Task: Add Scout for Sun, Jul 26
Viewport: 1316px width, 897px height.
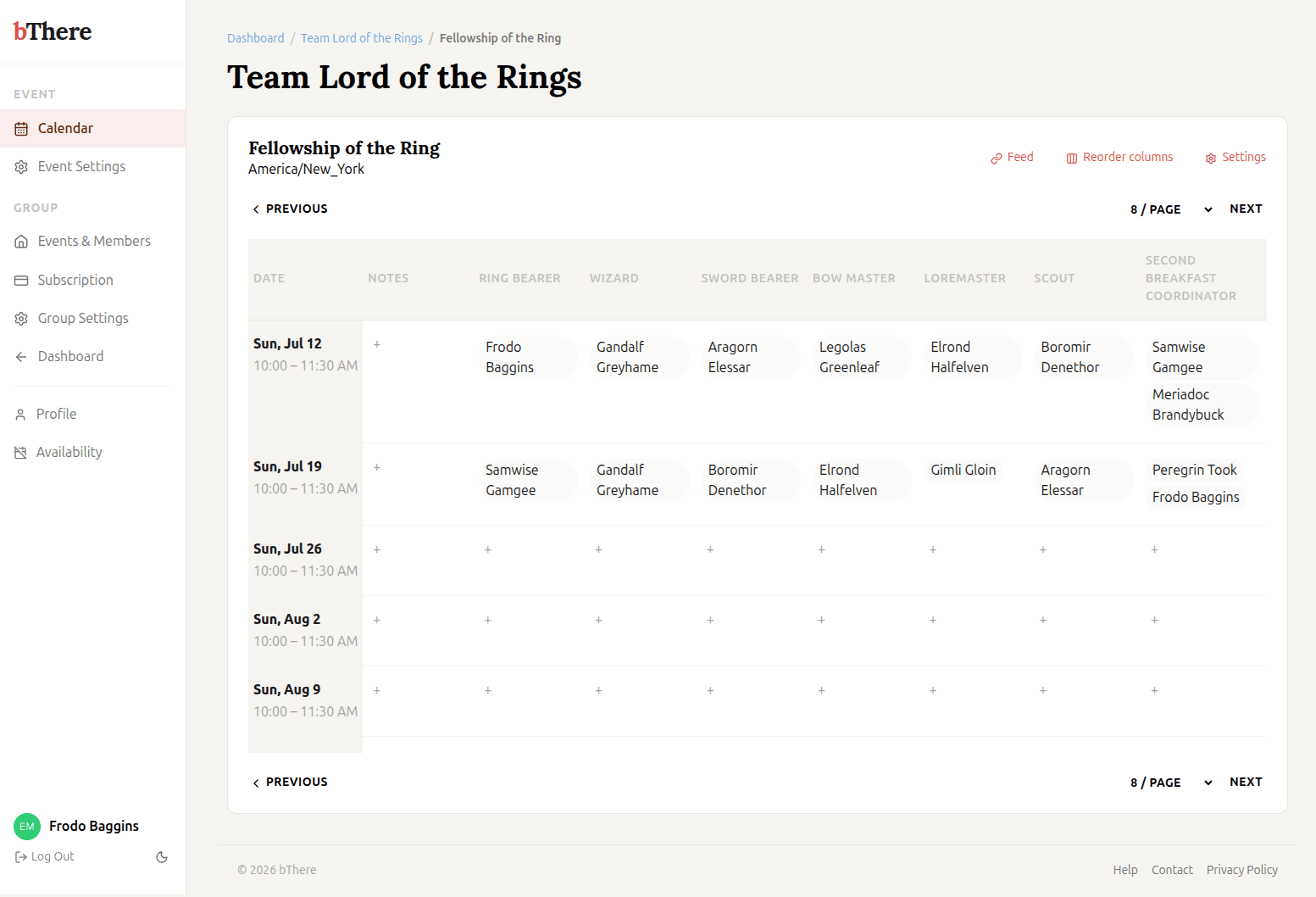Action: click(1043, 549)
